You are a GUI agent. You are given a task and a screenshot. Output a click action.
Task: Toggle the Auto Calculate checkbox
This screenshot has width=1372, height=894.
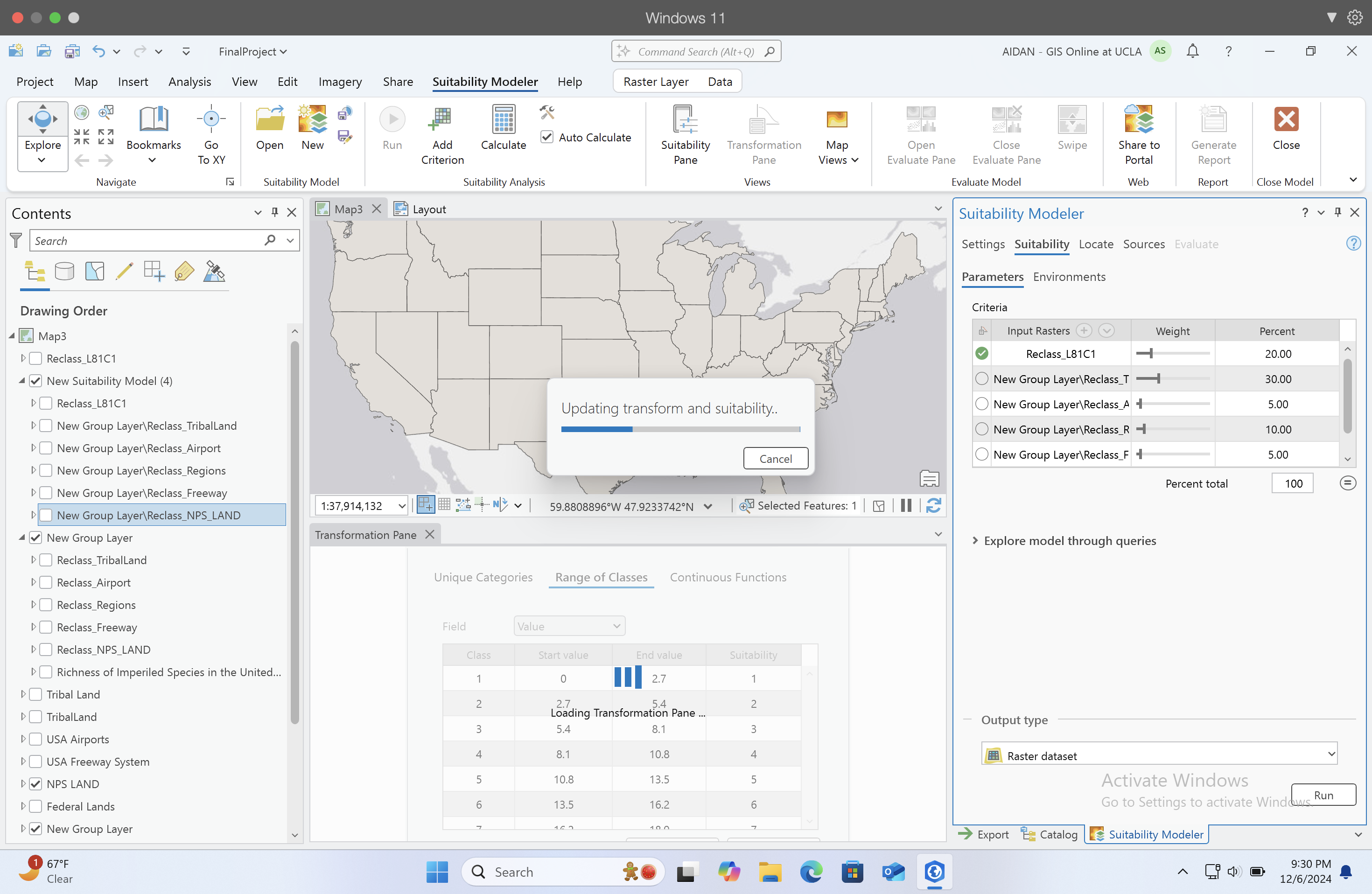point(547,137)
